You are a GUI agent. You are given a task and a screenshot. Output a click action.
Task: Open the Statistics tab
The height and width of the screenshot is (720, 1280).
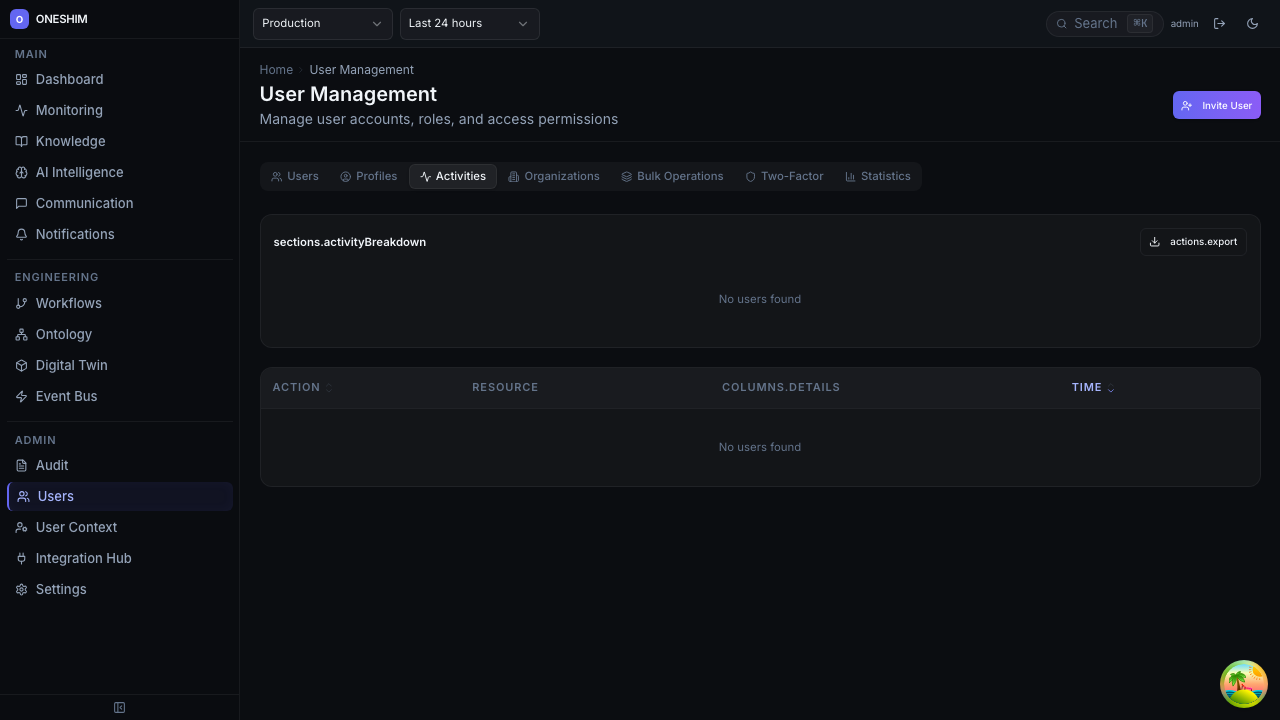pyautogui.click(x=877, y=176)
